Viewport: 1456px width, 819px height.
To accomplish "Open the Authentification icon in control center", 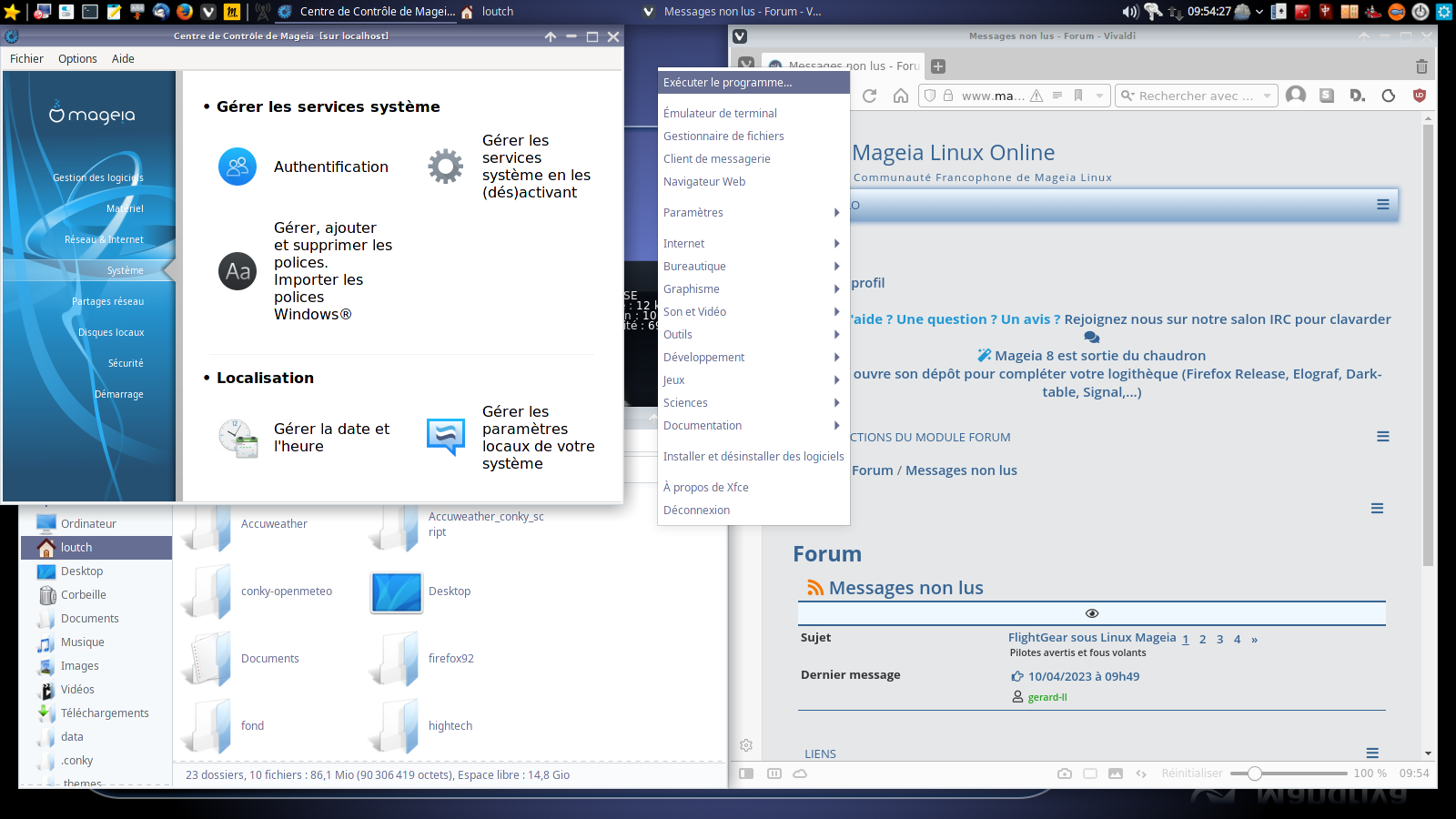I will point(238,167).
